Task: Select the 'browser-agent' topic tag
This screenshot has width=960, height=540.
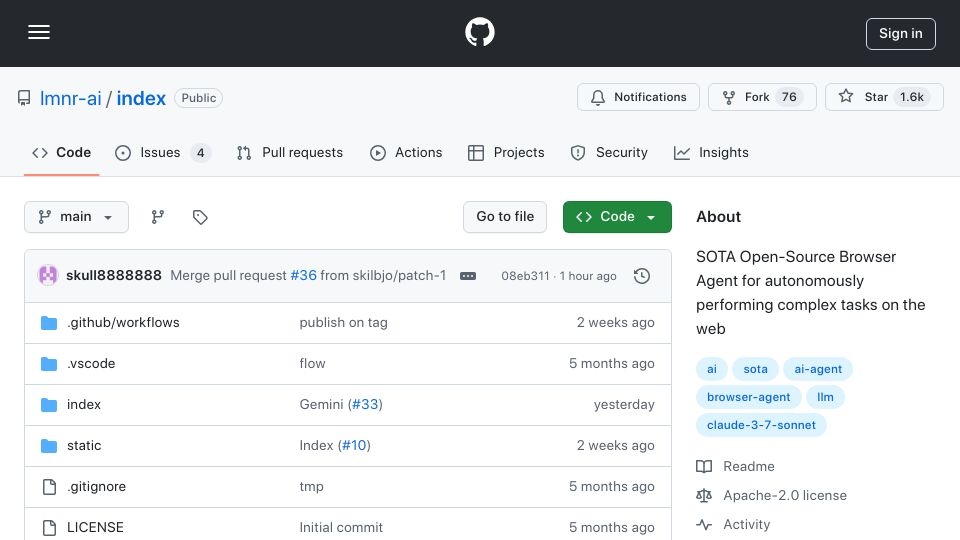Action: tap(748, 397)
